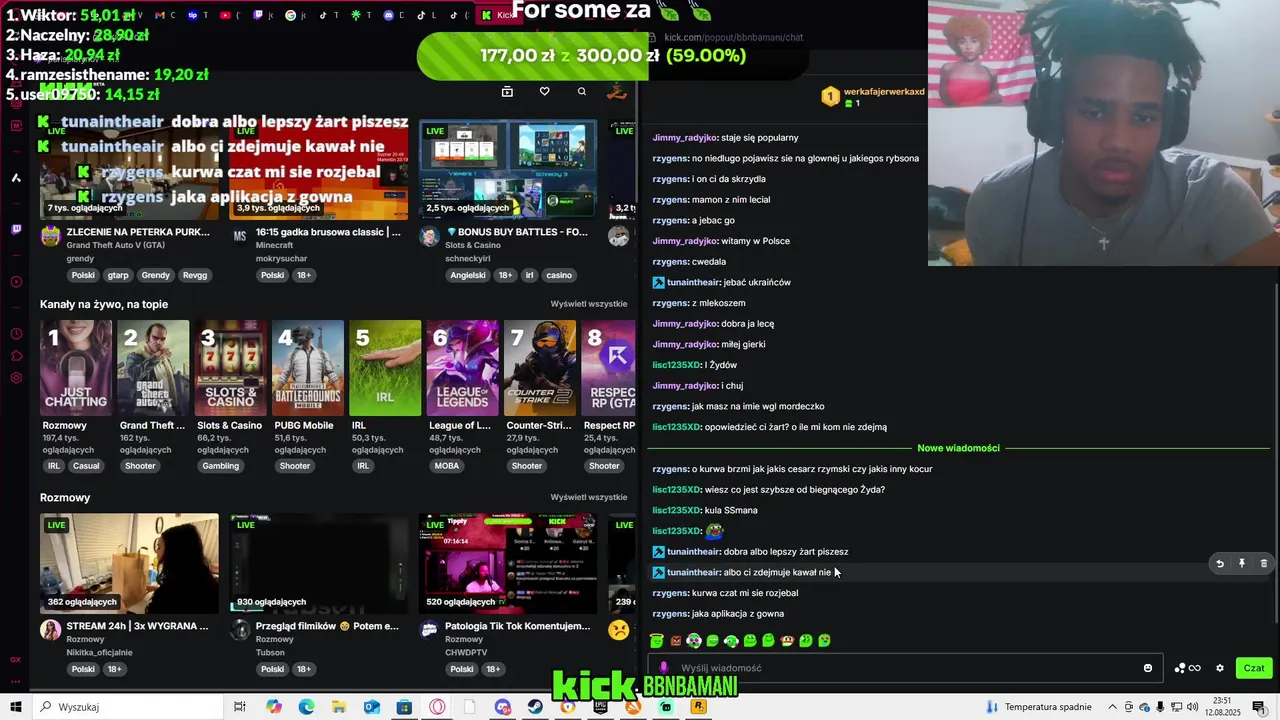Open the 930 oglądających stream thumbnail
The width and height of the screenshot is (1280, 720).
(x=318, y=563)
